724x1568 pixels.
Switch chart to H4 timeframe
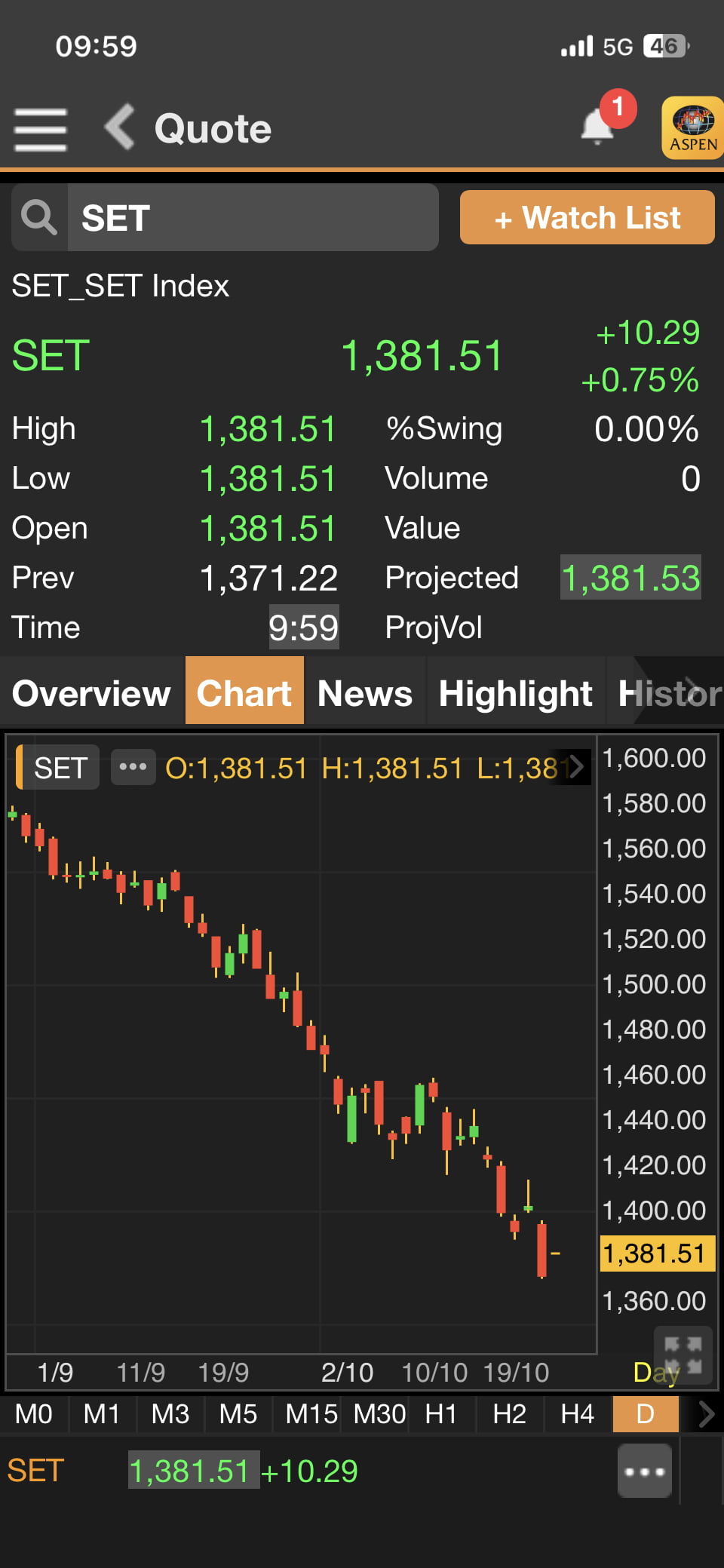[x=578, y=1413]
